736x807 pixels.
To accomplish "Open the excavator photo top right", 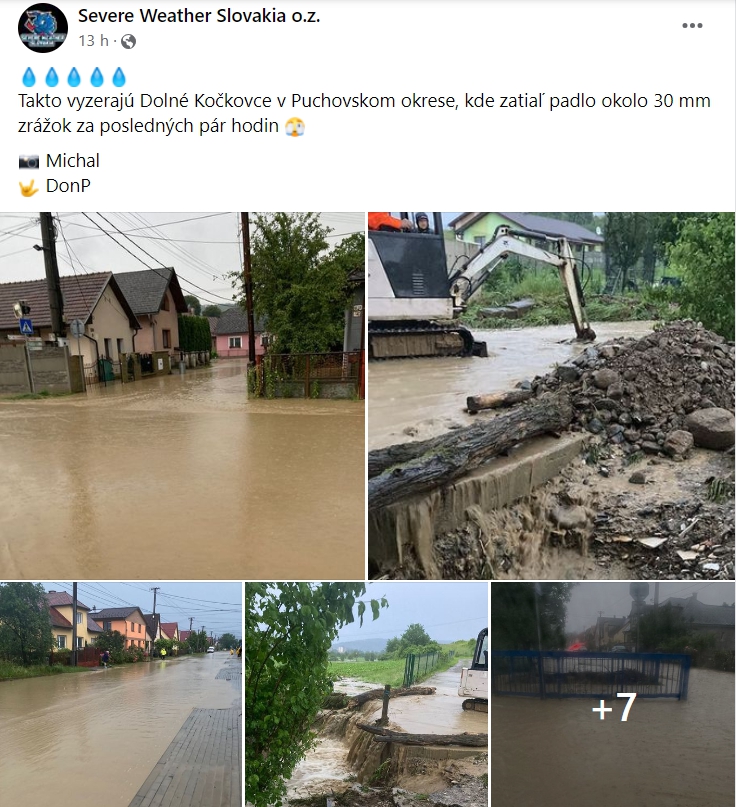I will coord(551,393).
